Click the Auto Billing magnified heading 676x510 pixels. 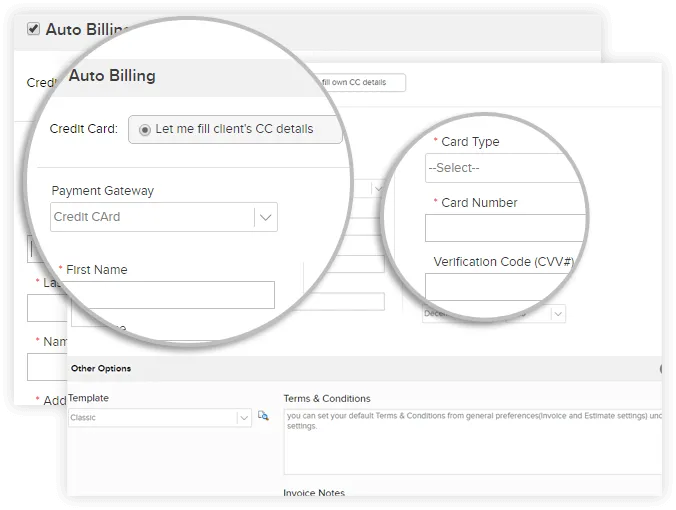click(x=112, y=76)
